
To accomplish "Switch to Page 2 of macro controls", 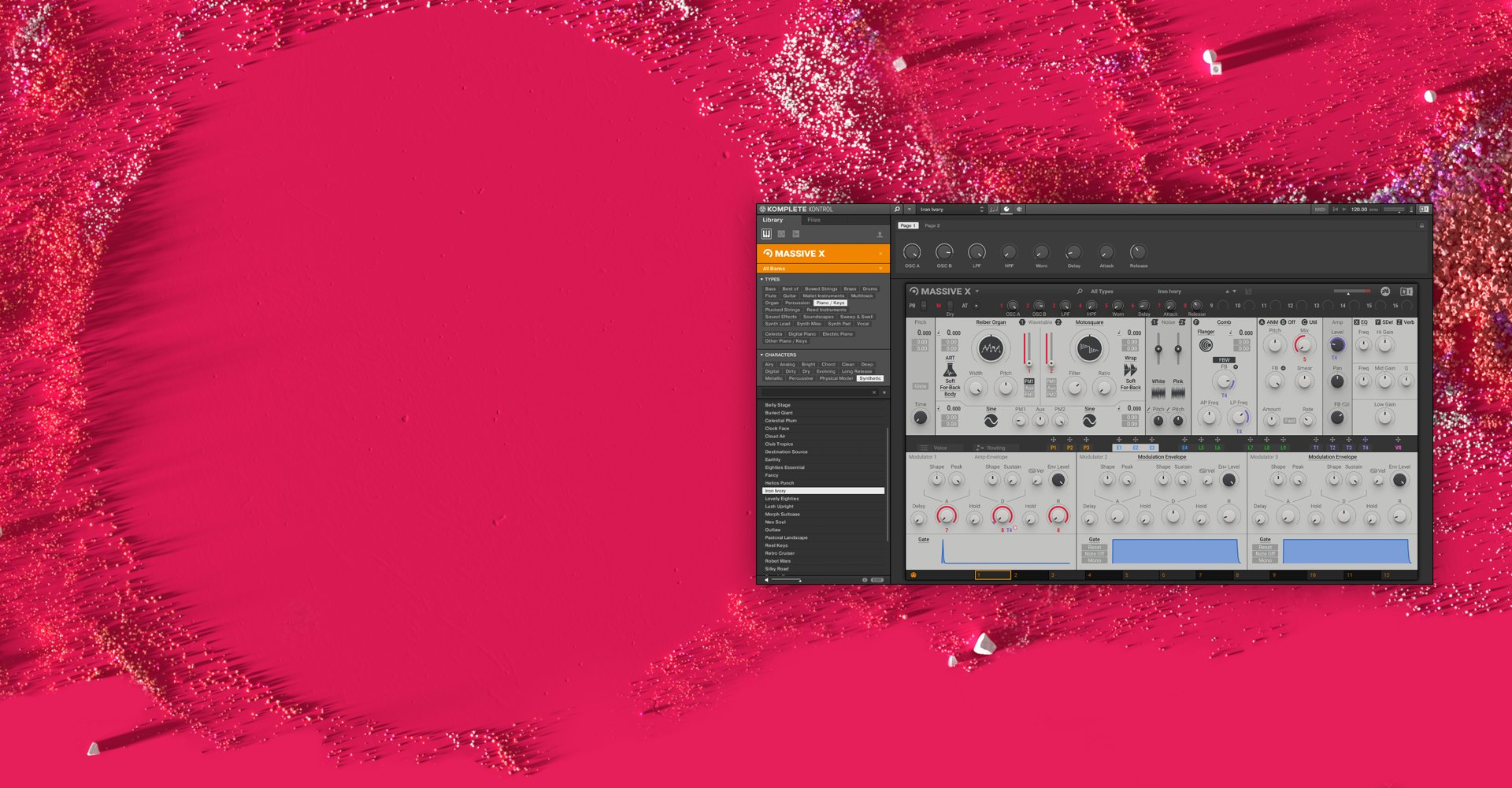I will pos(932,226).
